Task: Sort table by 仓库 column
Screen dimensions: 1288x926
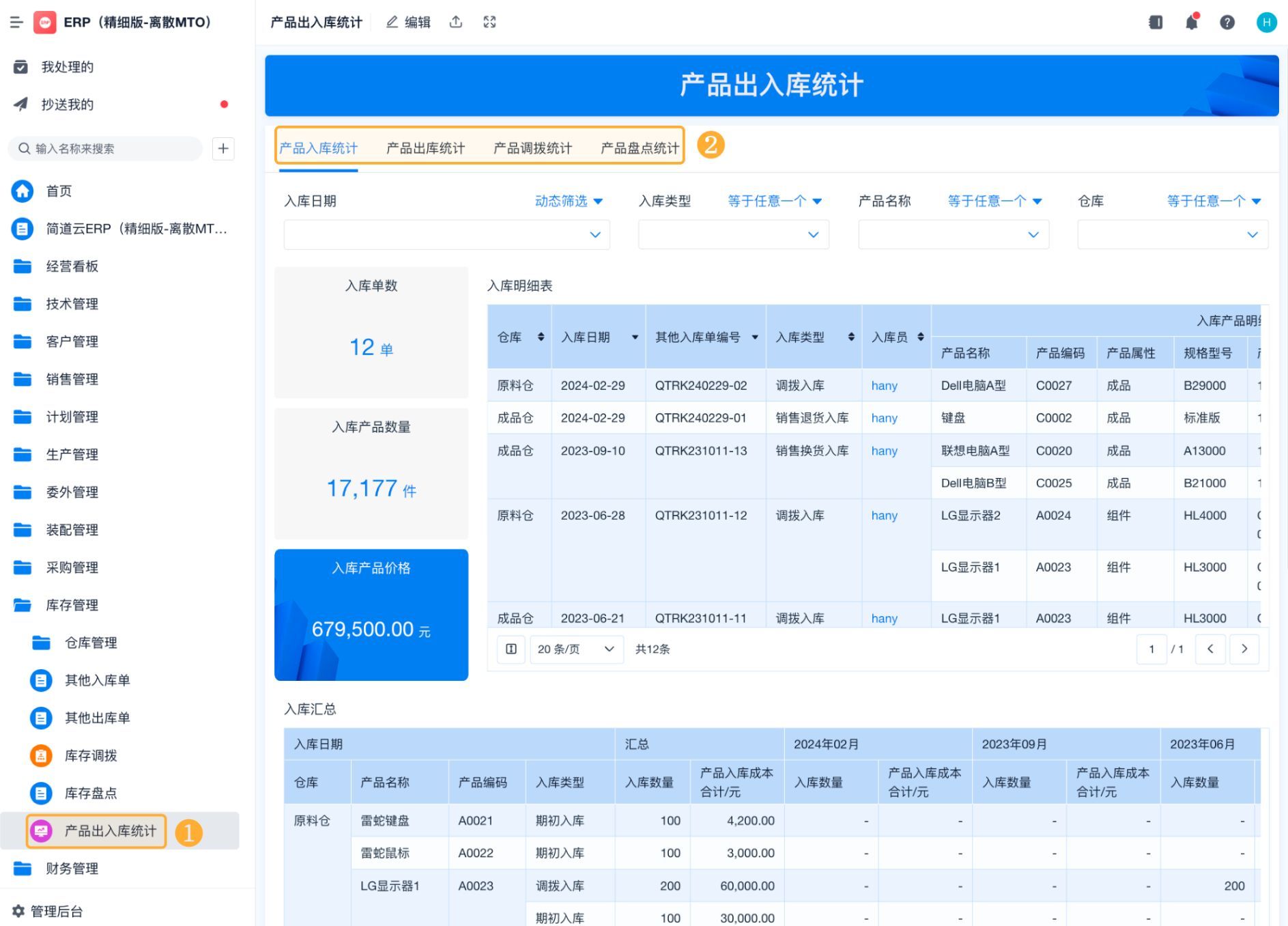Action: tap(541, 337)
